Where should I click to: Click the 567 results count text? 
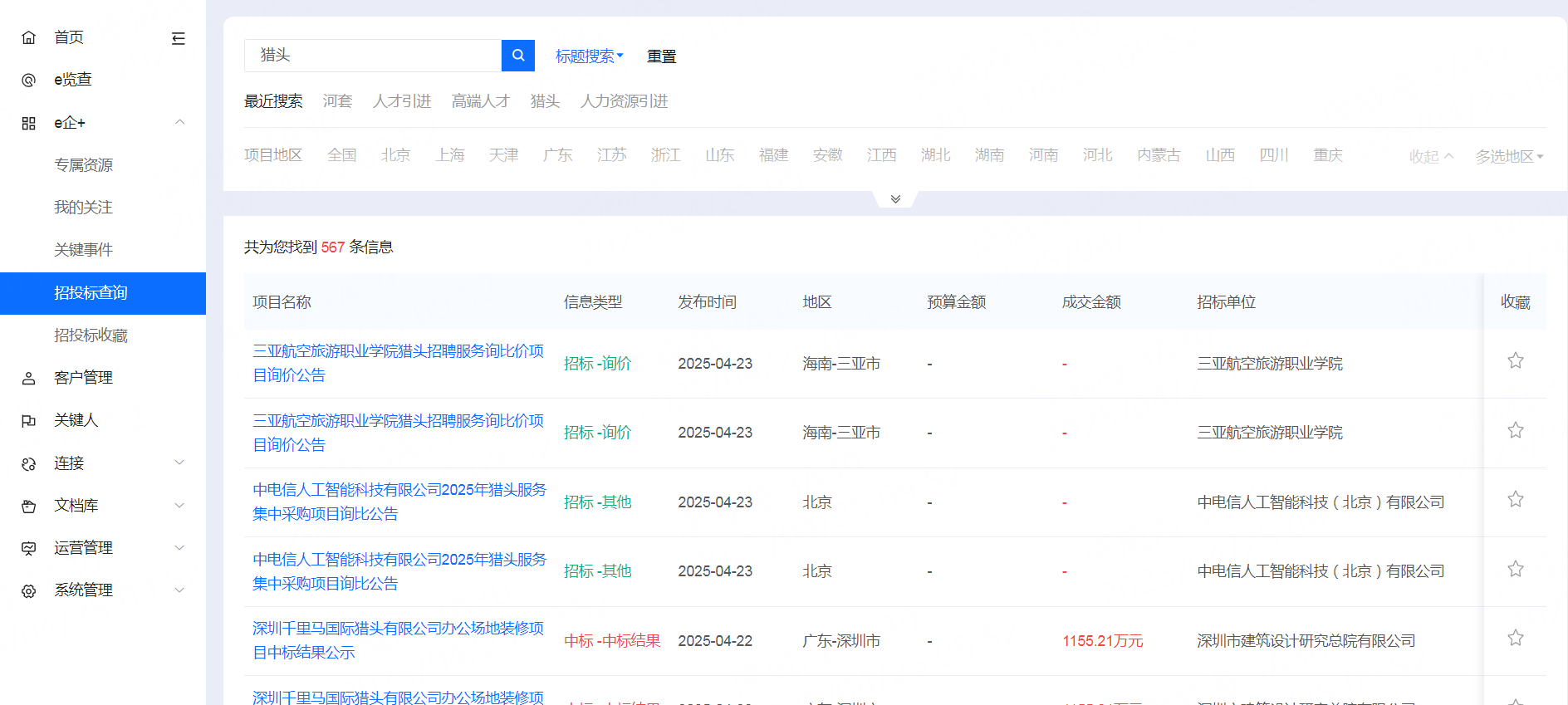point(333,247)
